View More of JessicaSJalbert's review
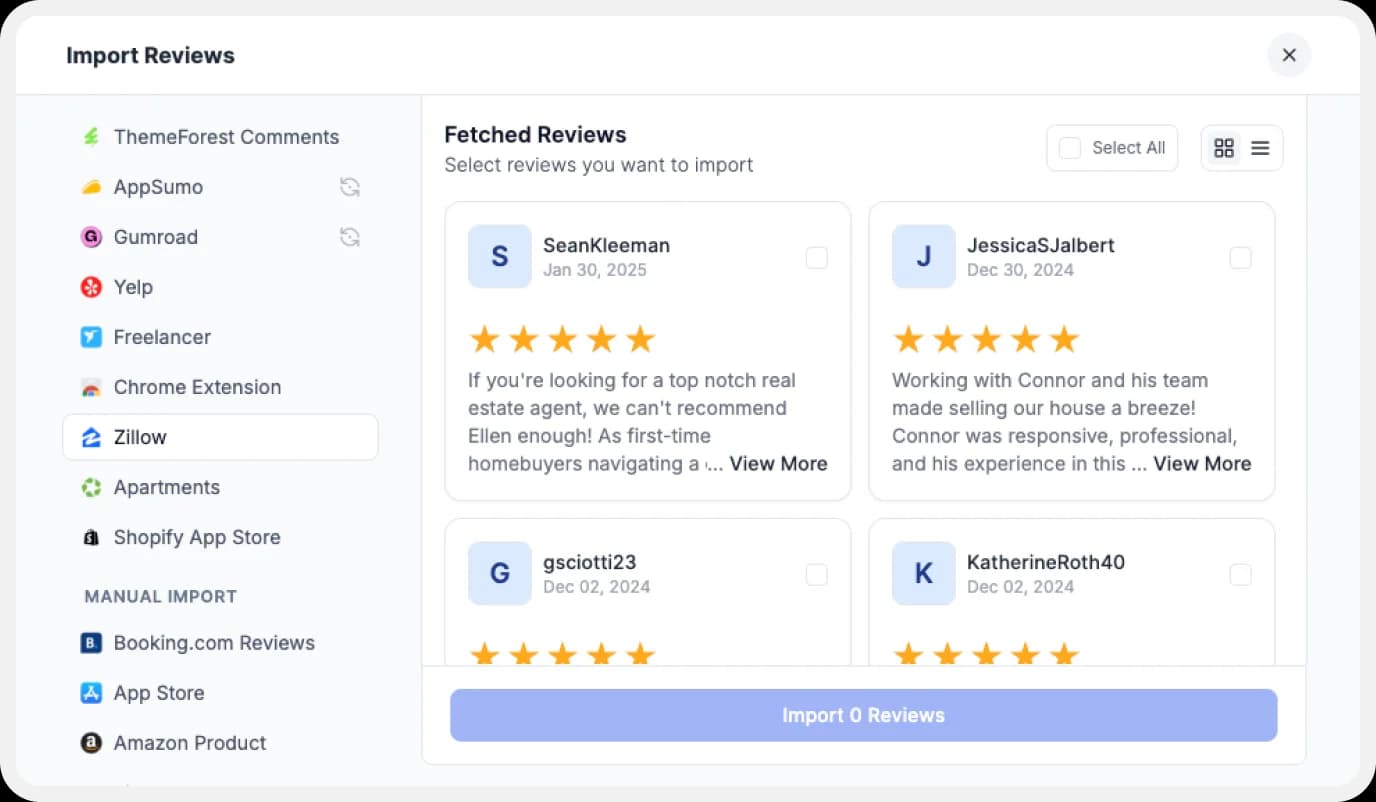The height and width of the screenshot is (802, 1376). point(1202,463)
